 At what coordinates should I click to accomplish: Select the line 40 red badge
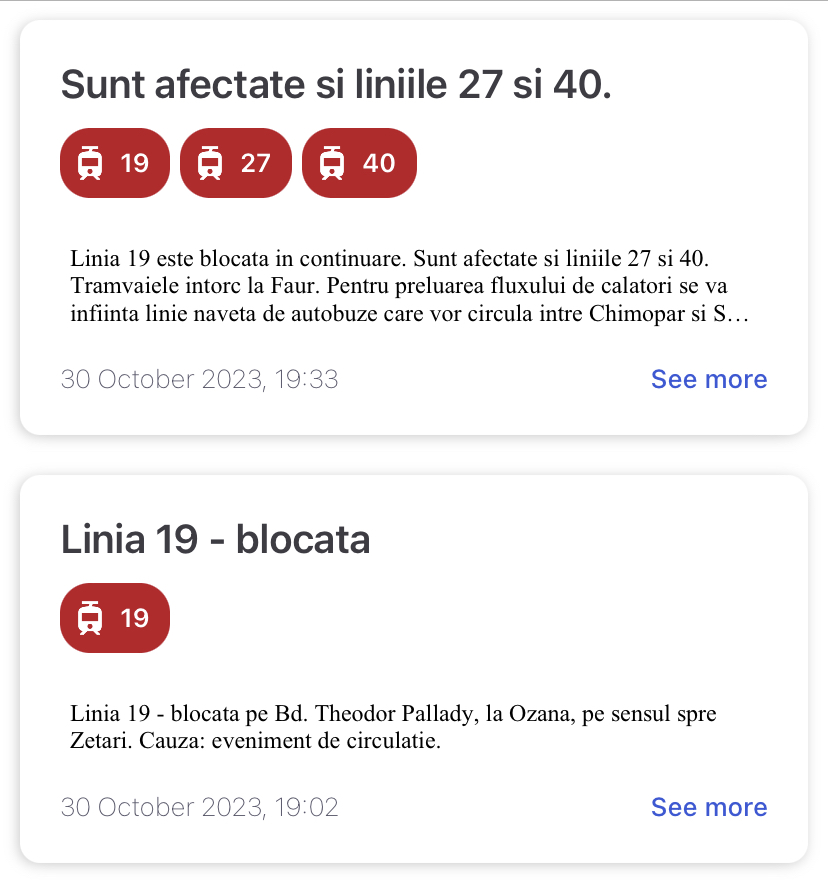tap(359, 163)
